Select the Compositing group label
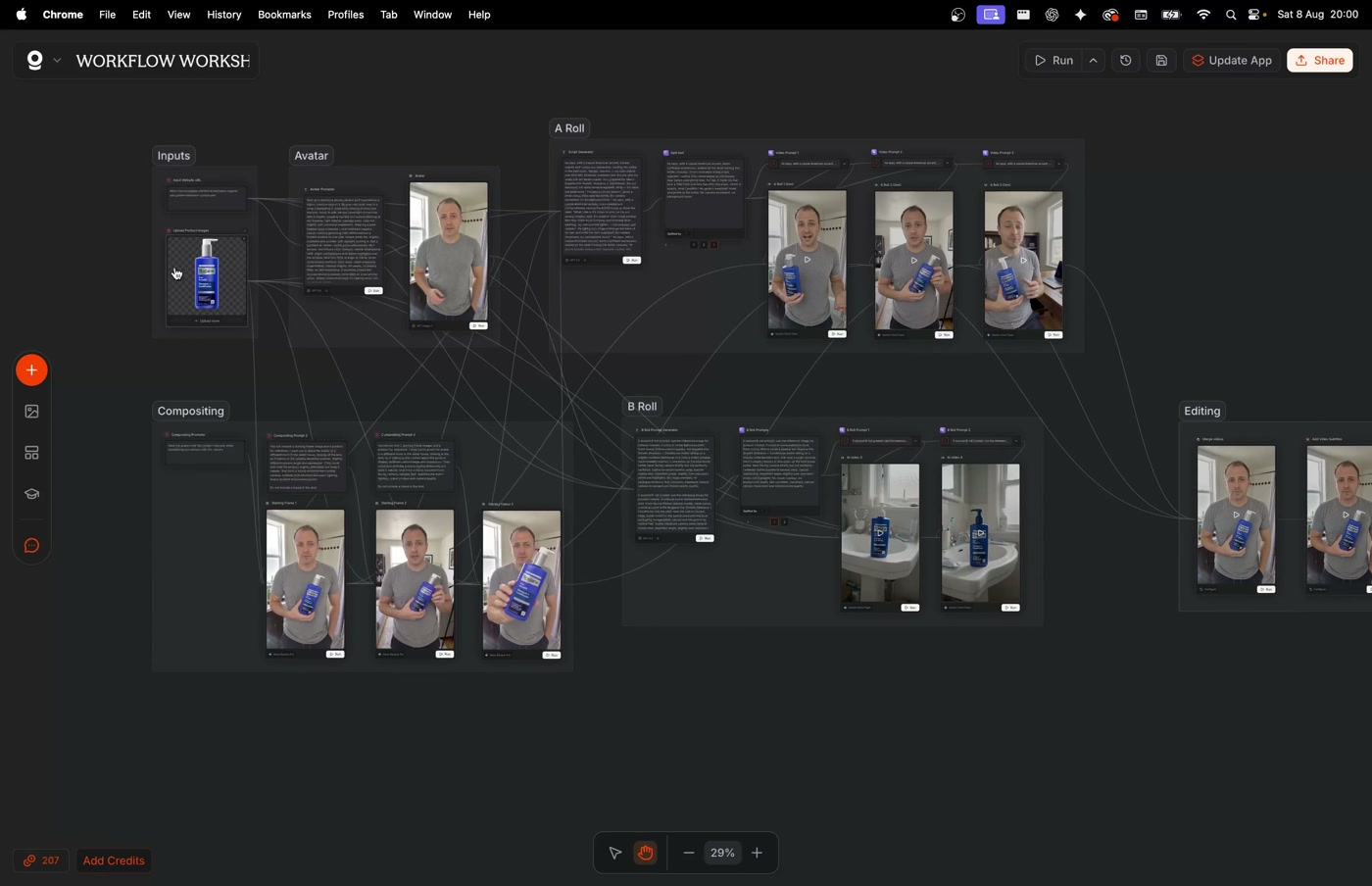Image resolution: width=1372 pixels, height=886 pixels. (x=191, y=411)
